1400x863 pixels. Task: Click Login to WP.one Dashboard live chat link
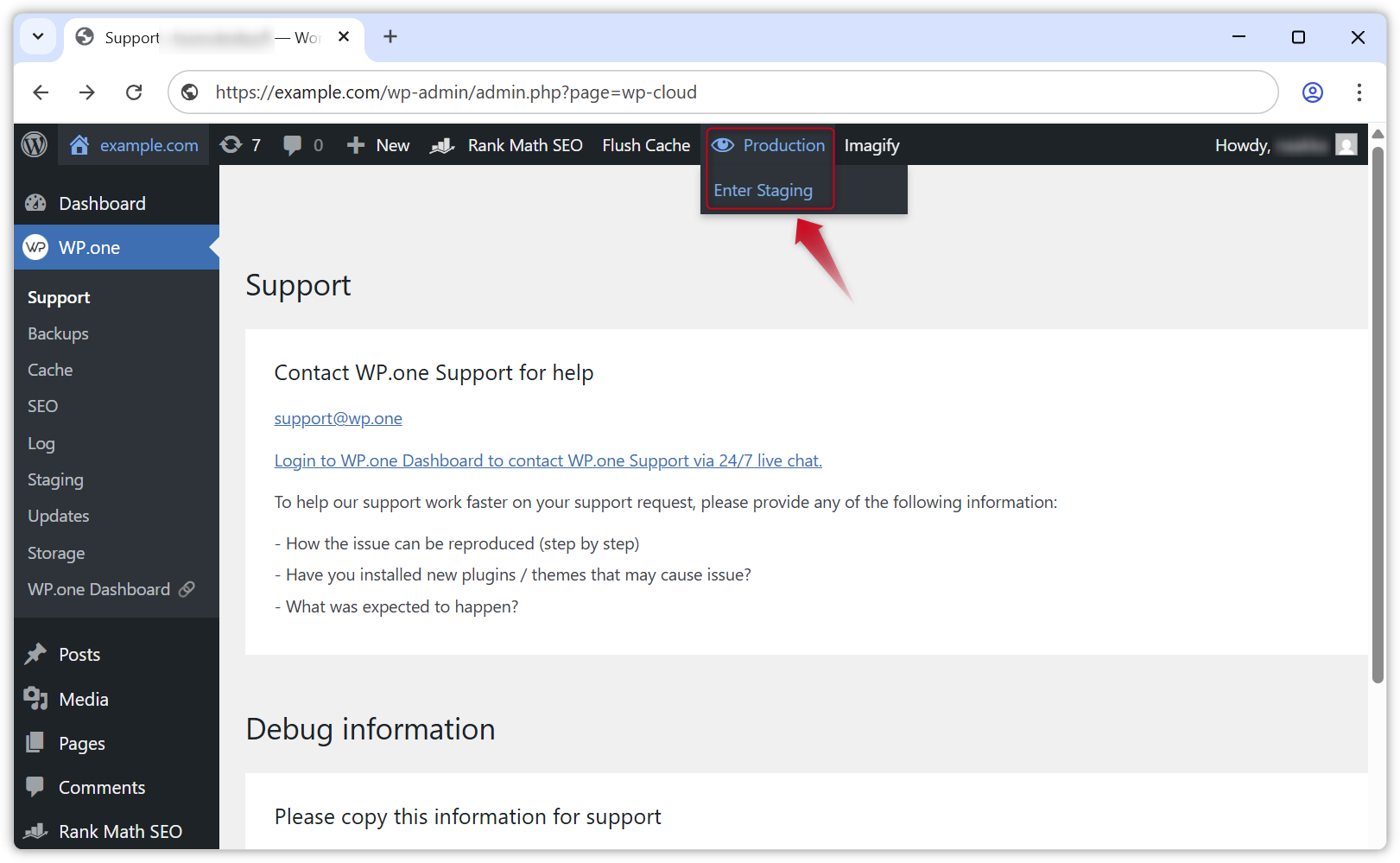548,460
